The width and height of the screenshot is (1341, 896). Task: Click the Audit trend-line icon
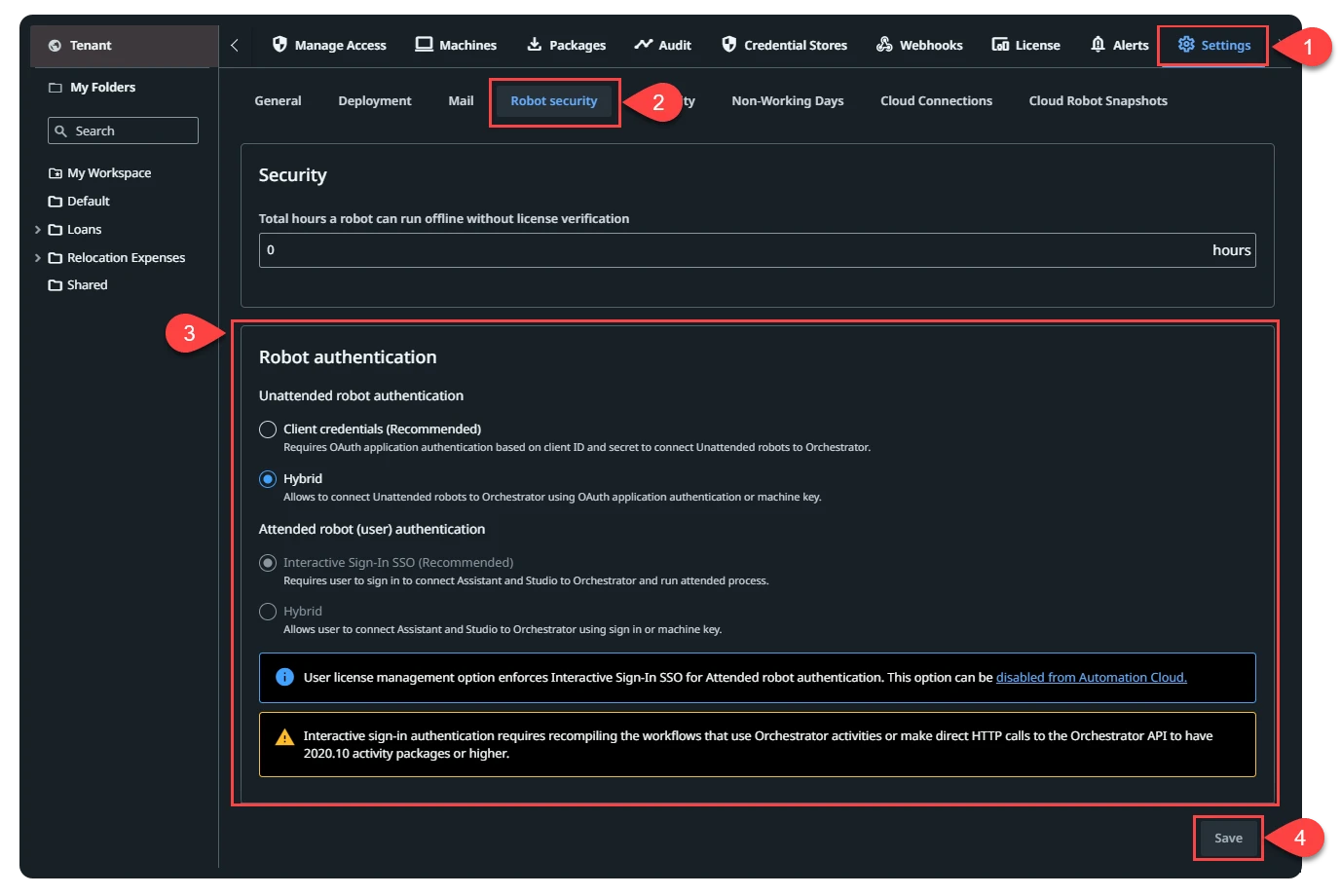click(644, 44)
